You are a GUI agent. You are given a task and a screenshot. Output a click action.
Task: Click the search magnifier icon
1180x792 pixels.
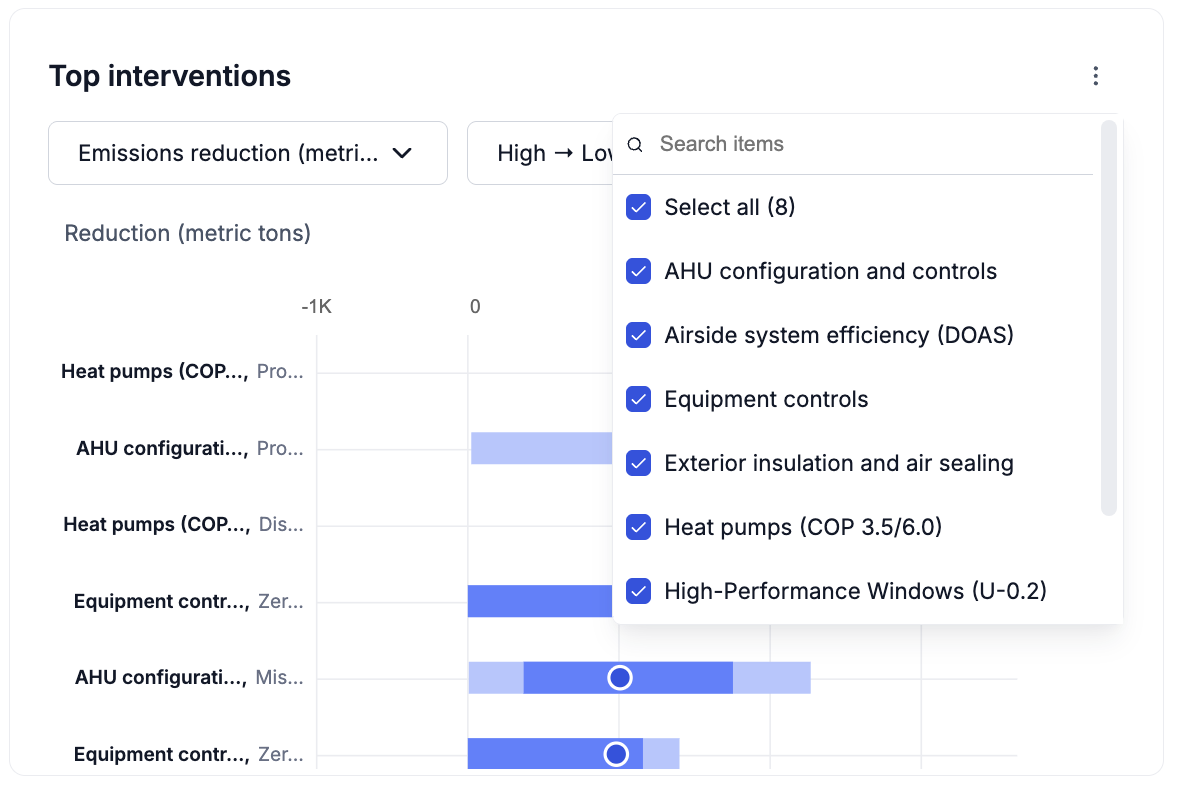(635, 145)
